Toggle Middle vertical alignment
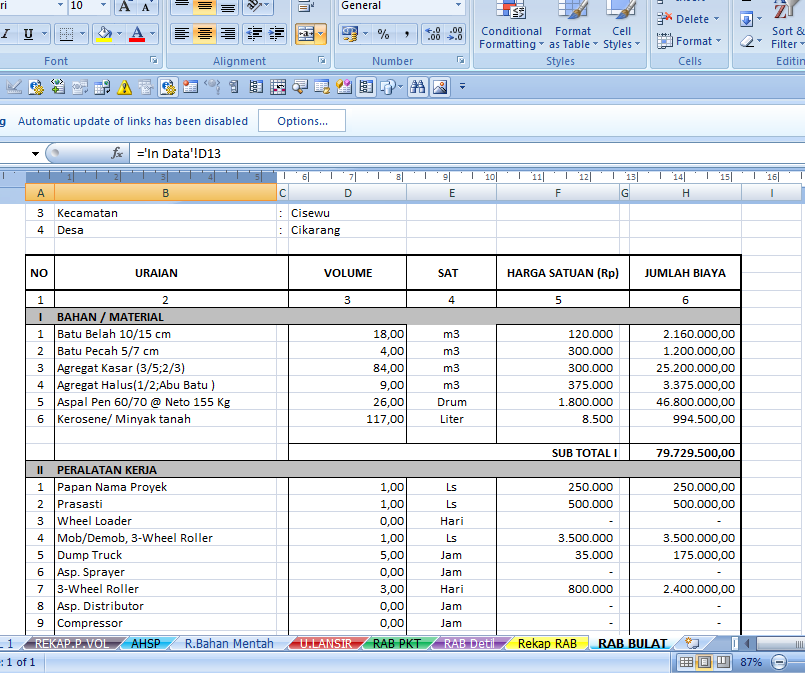The image size is (805, 673). tap(204, 6)
